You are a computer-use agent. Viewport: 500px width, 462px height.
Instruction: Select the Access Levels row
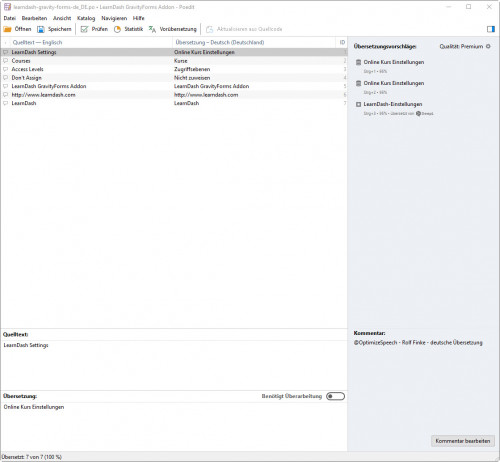[173, 69]
